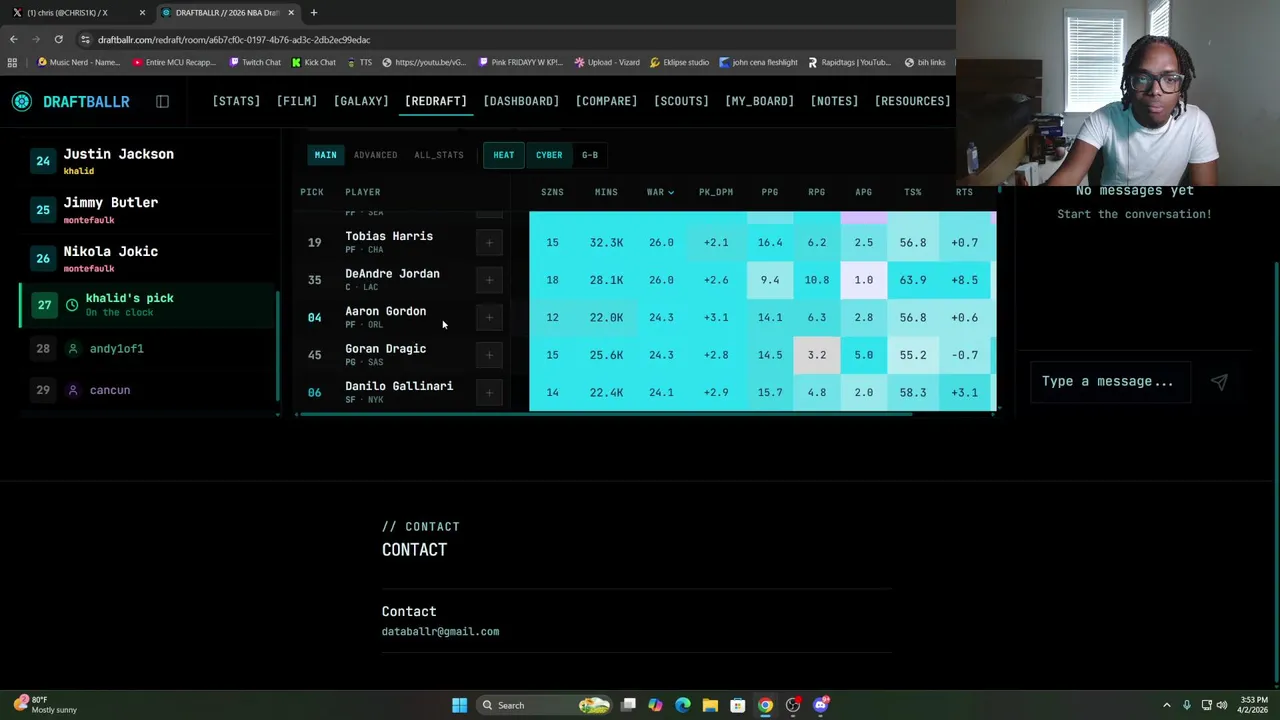The image size is (1280, 720).
Task: Sort table by PICK column
Action: (312, 192)
